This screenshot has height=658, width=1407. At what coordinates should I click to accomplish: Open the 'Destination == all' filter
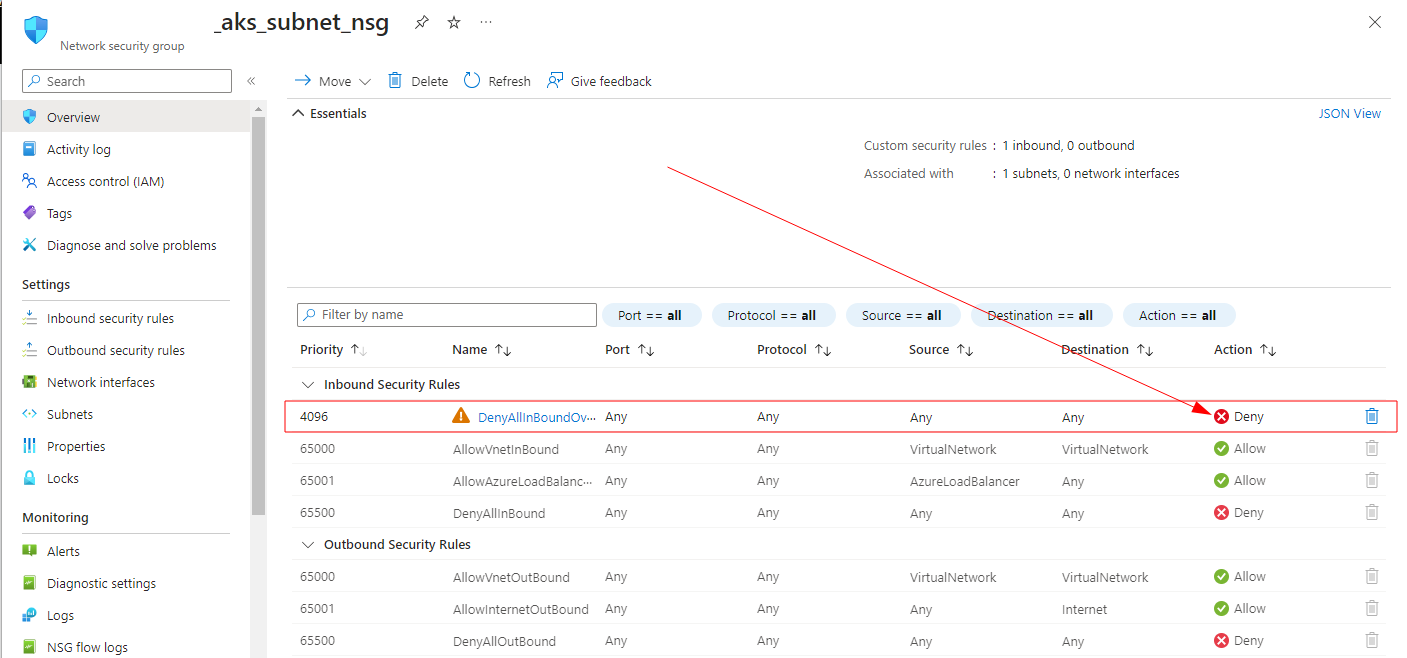tap(1040, 315)
